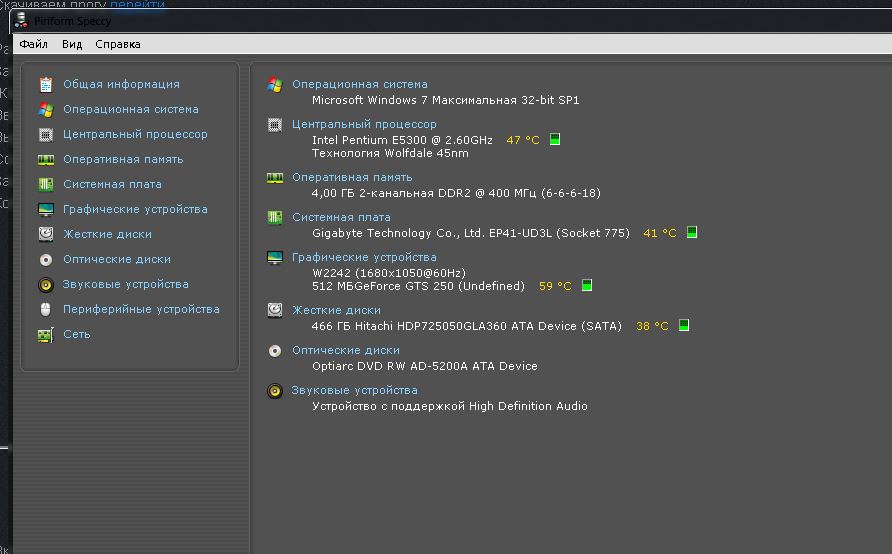This screenshot has height=554, width=892.
Task: Select Графические устройства in the sidebar
Action: coord(135,209)
